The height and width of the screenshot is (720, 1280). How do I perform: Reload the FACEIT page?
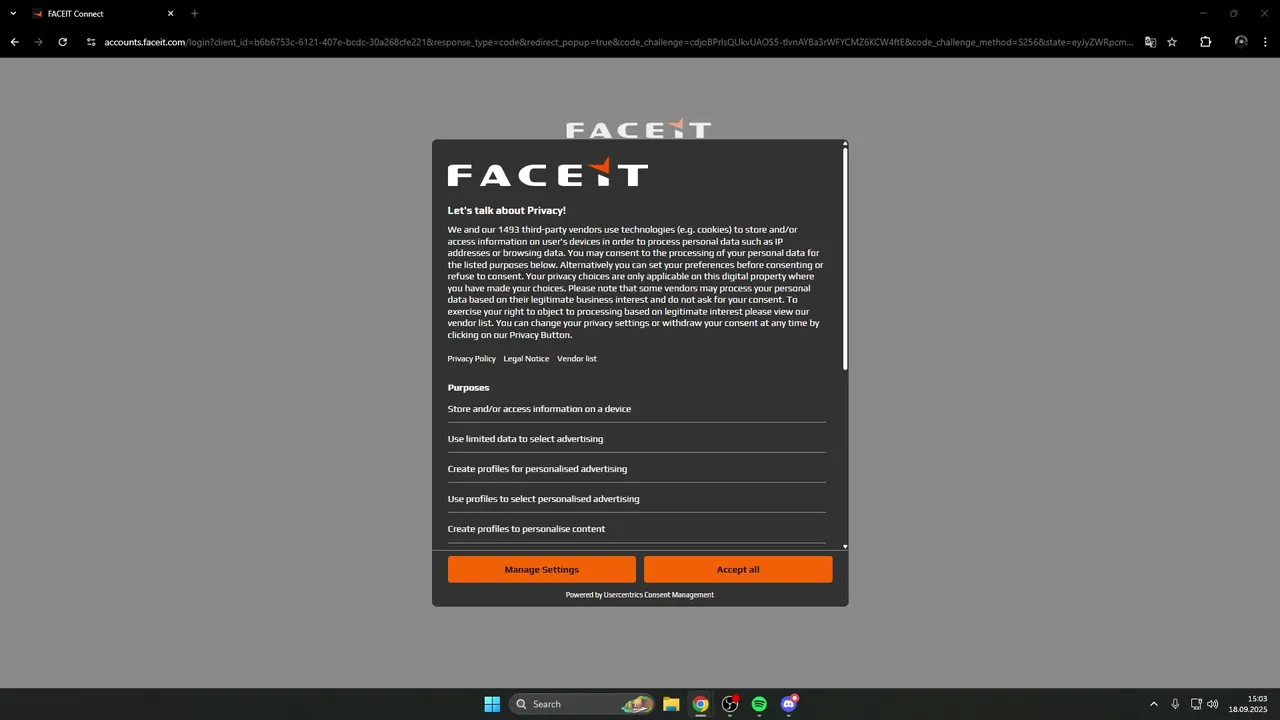point(63,42)
